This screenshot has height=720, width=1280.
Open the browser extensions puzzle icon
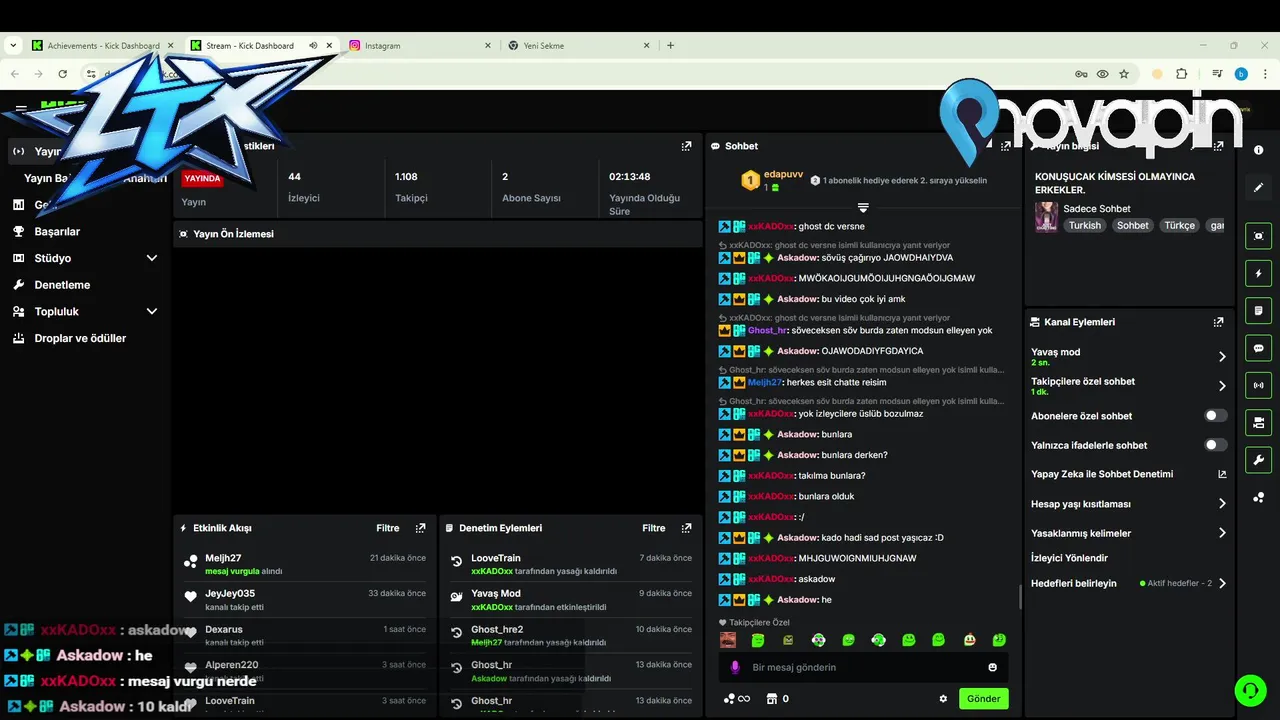(x=1182, y=74)
